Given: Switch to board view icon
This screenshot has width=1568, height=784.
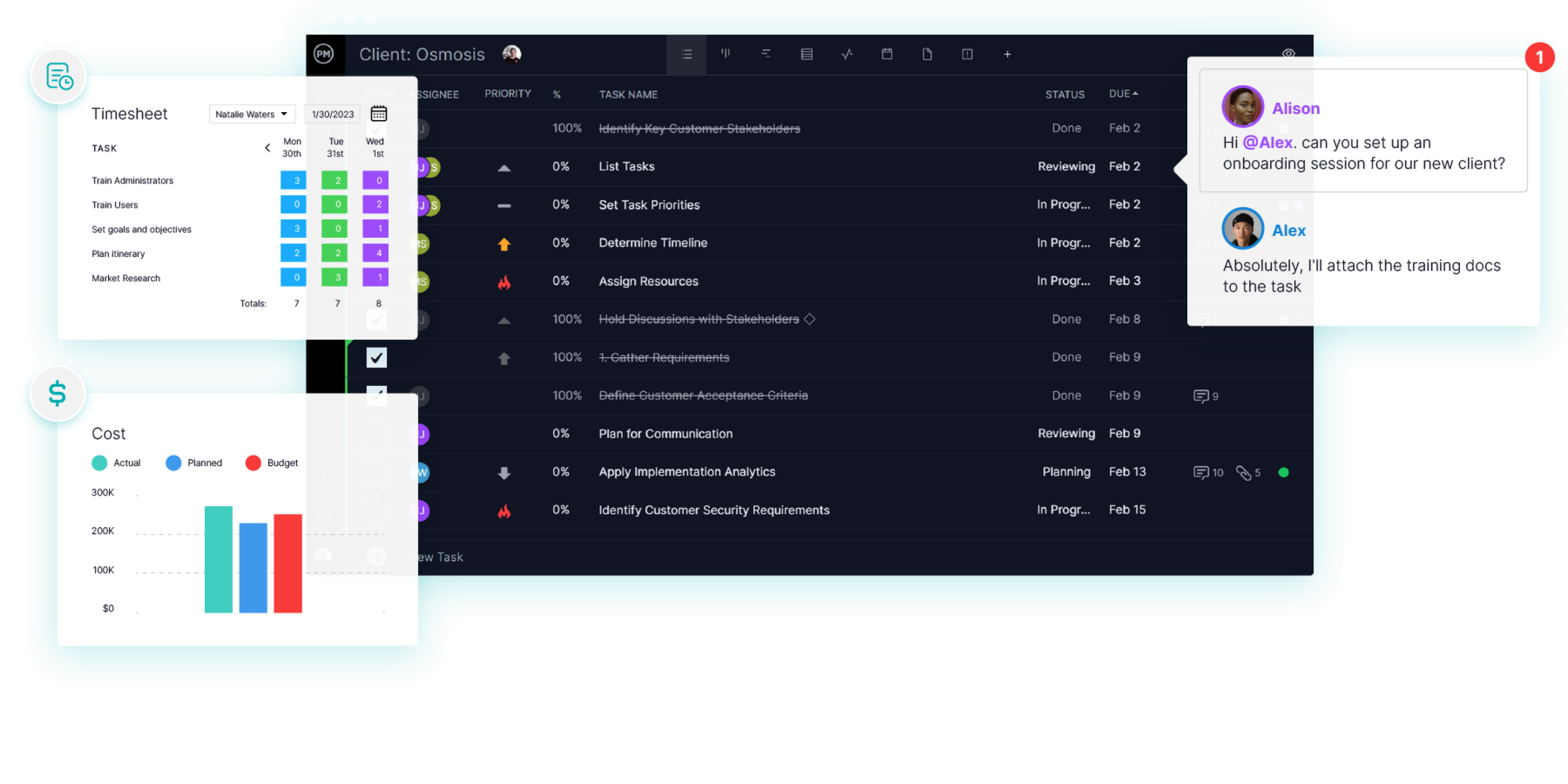Looking at the screenshot, I should (725, 54).
